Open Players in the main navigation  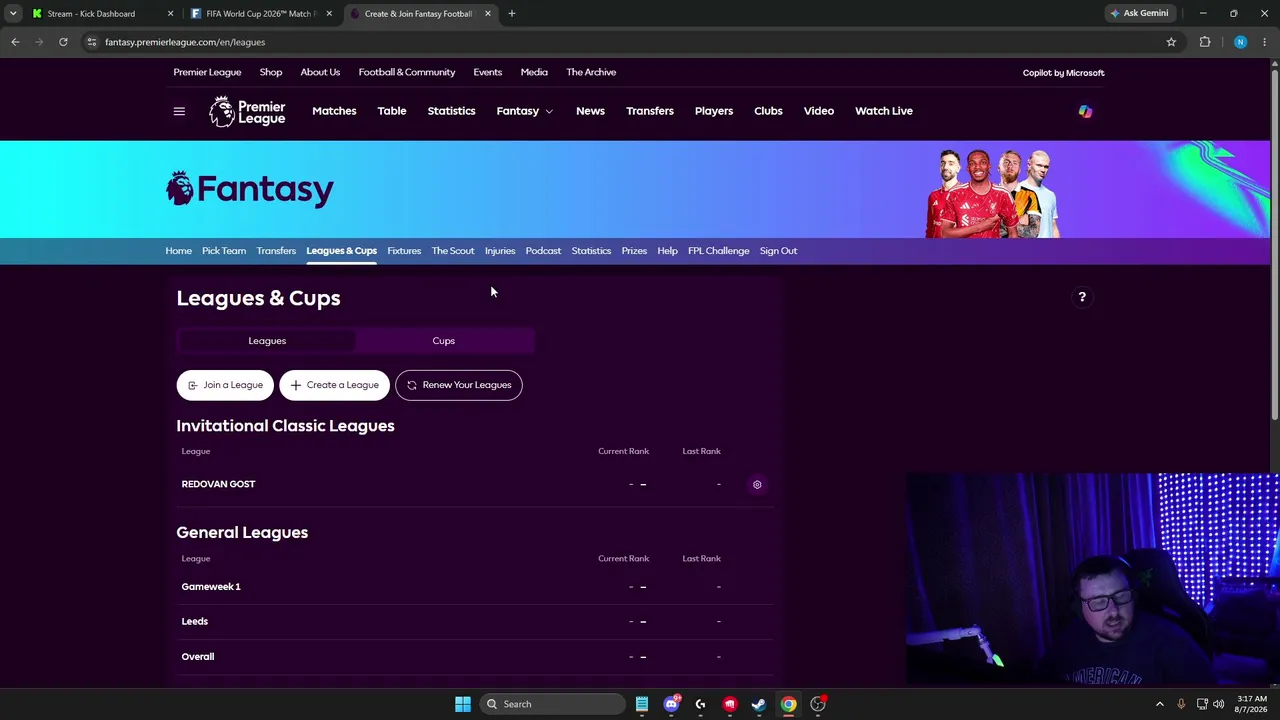pos(714,111)
